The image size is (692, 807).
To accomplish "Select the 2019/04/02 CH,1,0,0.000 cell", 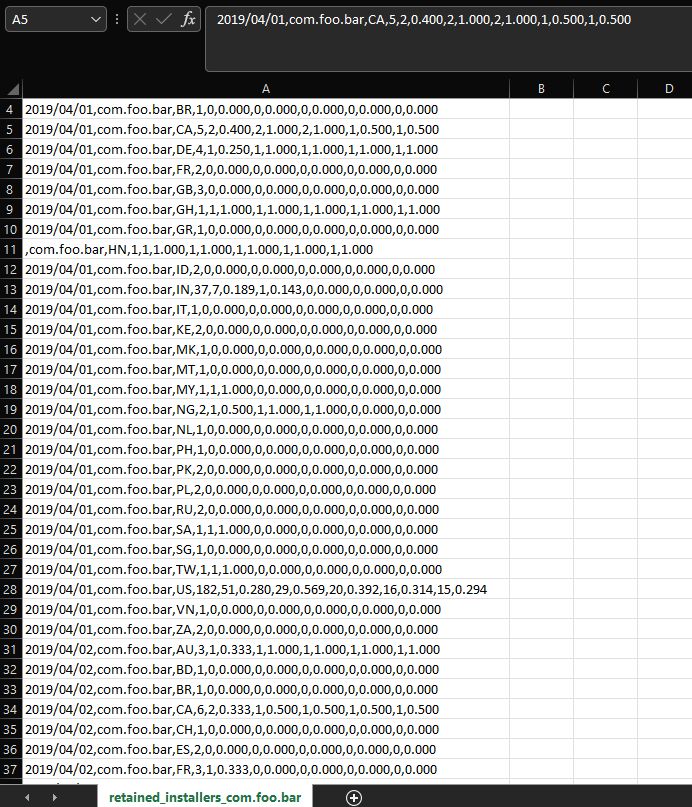I will pos(266,729).
